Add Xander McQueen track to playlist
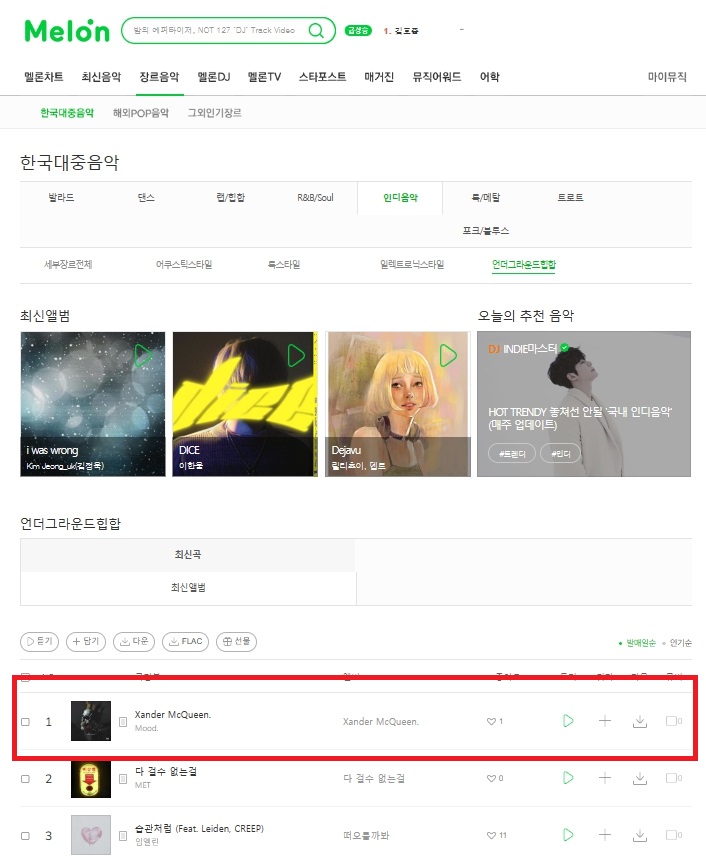Viewport: 706px width, 861px height. coord(604,721)
